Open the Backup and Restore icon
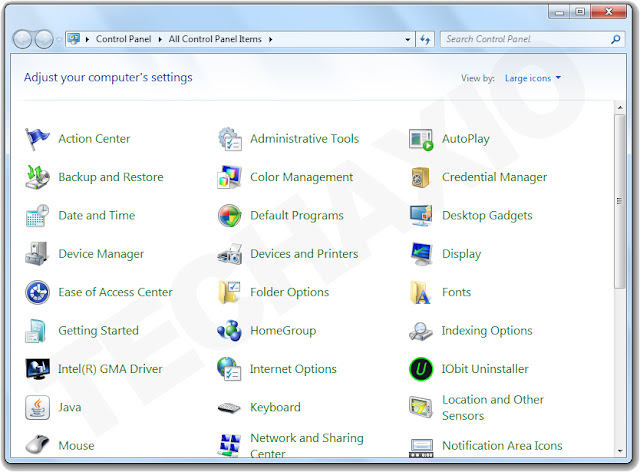Viewport: 640px width, 472px height. tap(37, 177)
